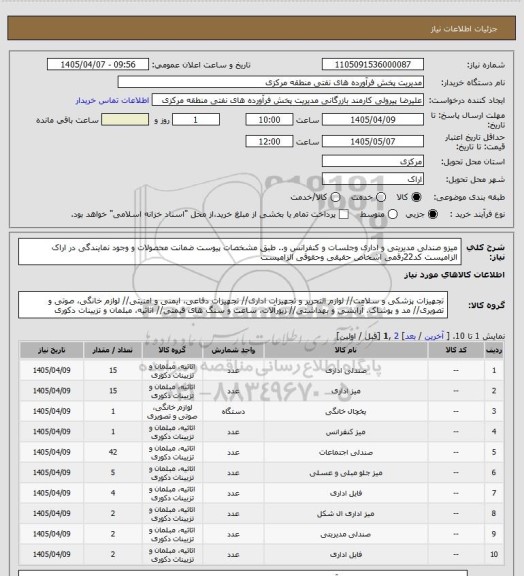This screenshot has width=524, height=576.
Task: Click the public announcement date field 1405/04/07 - 09:56
Action: [98, 64]
